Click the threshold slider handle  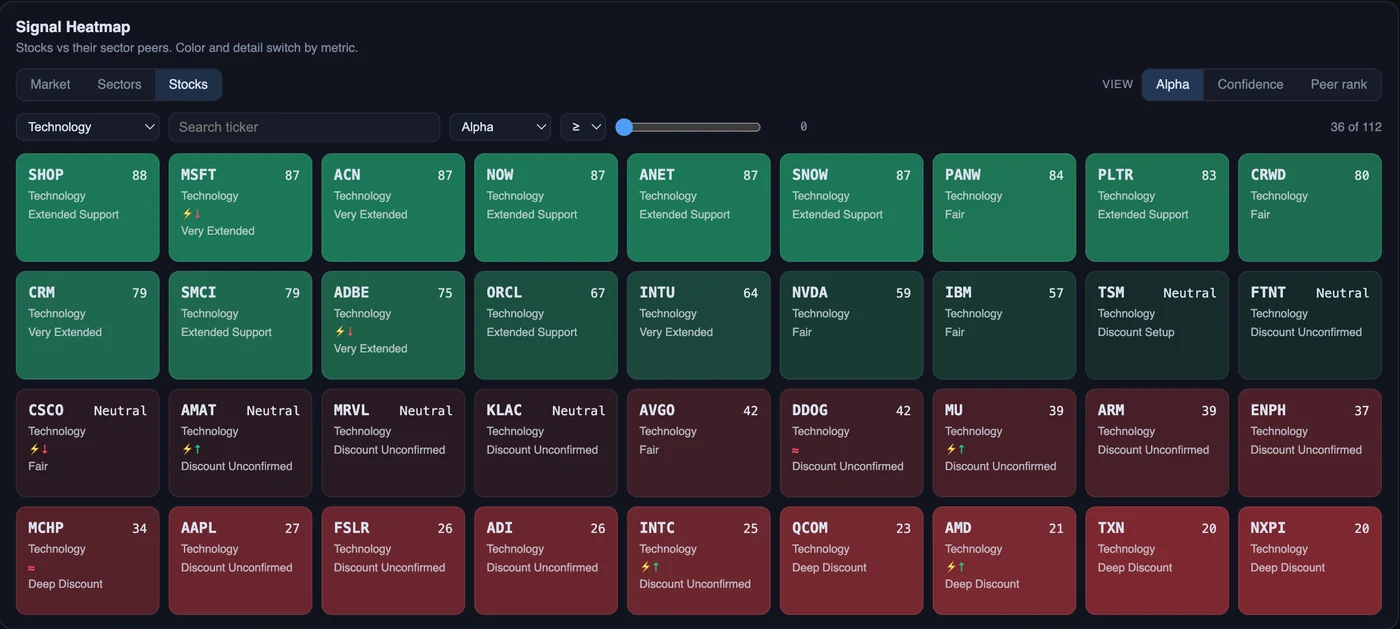624,127
